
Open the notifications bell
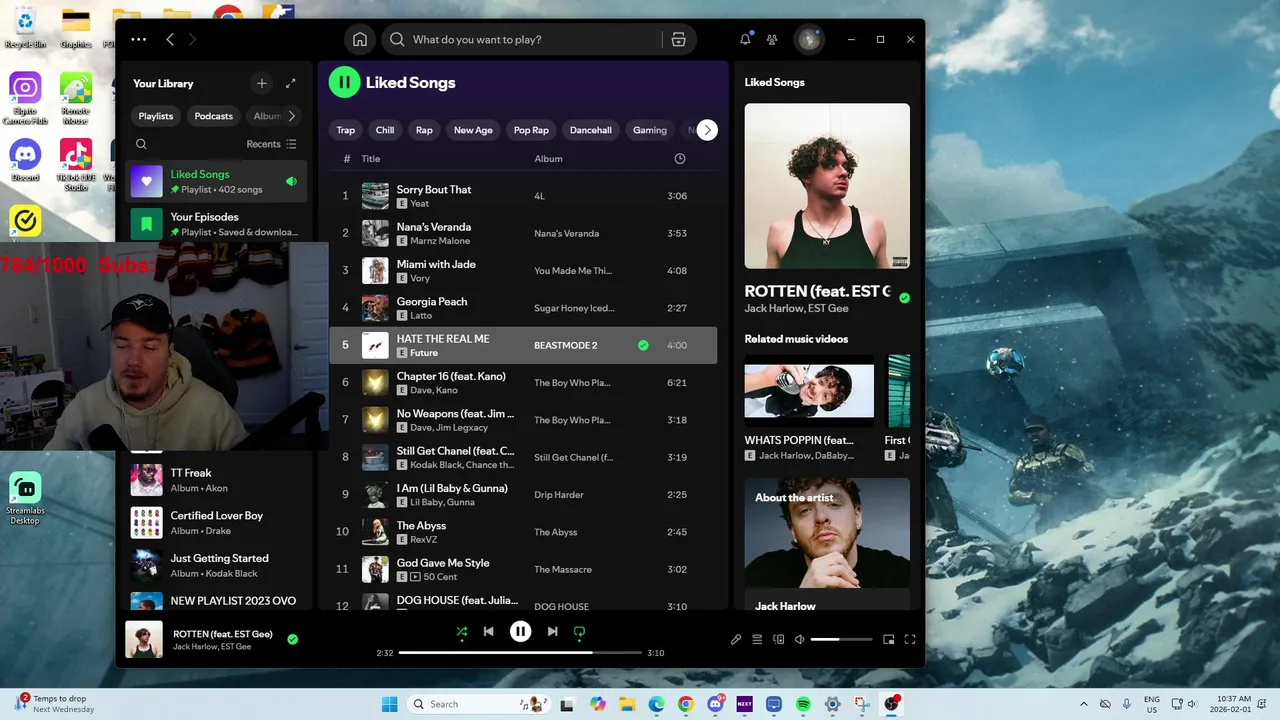click(745, 39)
